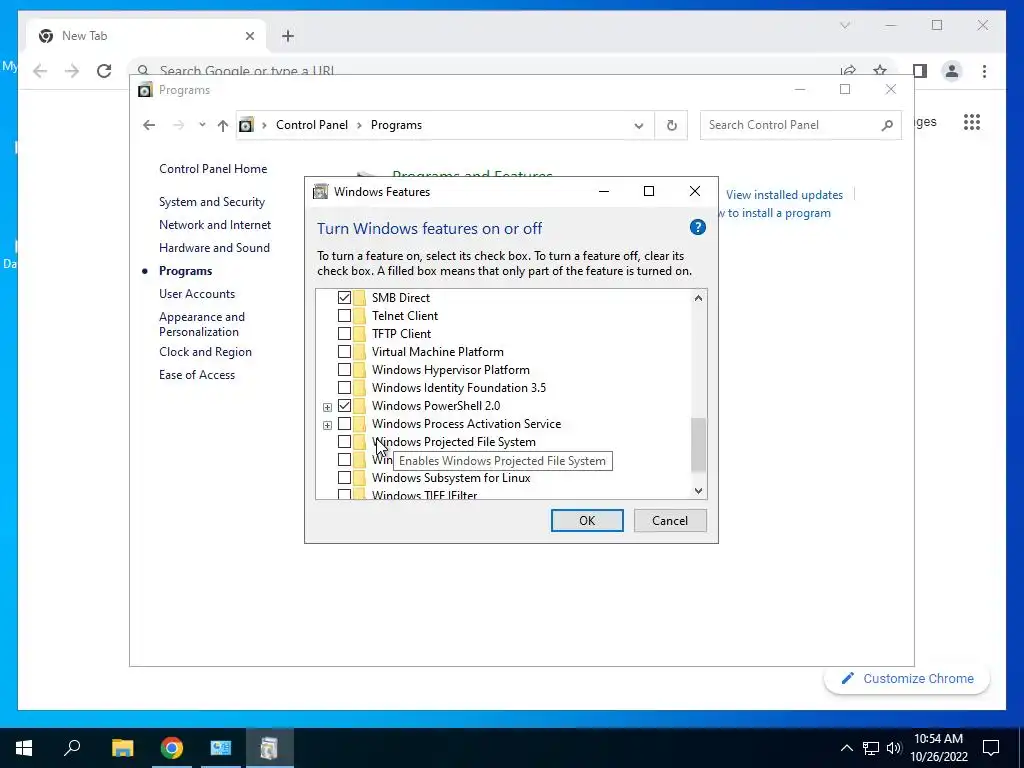The width and height of the screenshot is (1024, 768).
Task: Uncheck the Windows PowerShell 2.0 checkbox
Action: point(344,406)
